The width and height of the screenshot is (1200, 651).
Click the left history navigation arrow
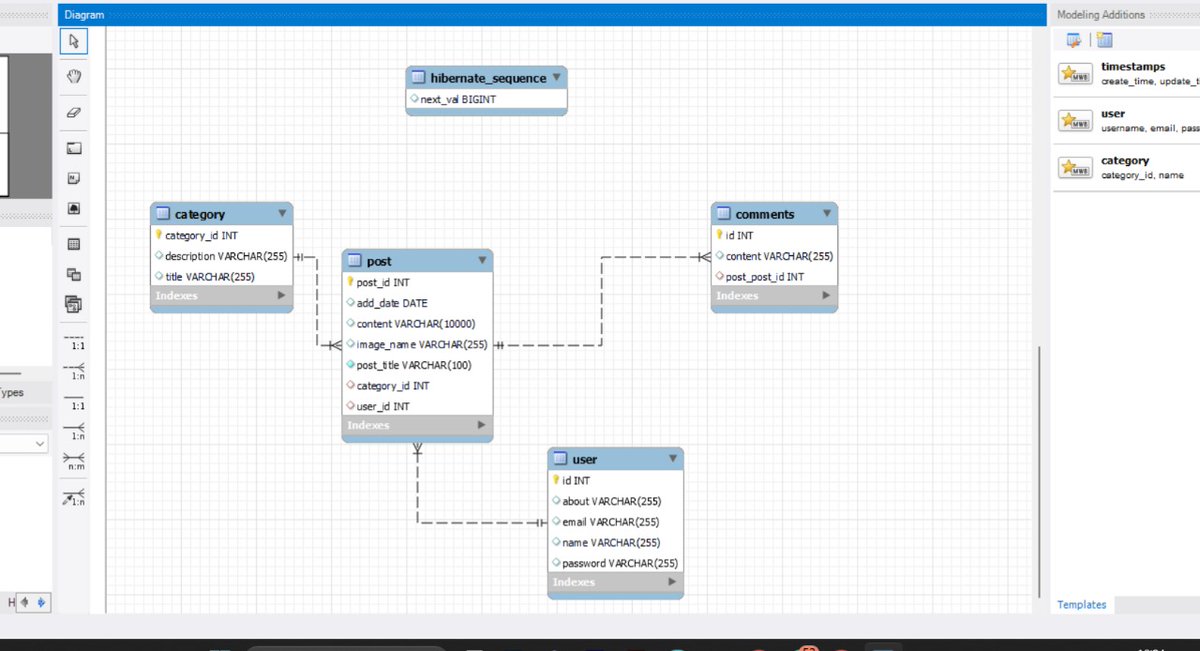[x=25, y=602]
